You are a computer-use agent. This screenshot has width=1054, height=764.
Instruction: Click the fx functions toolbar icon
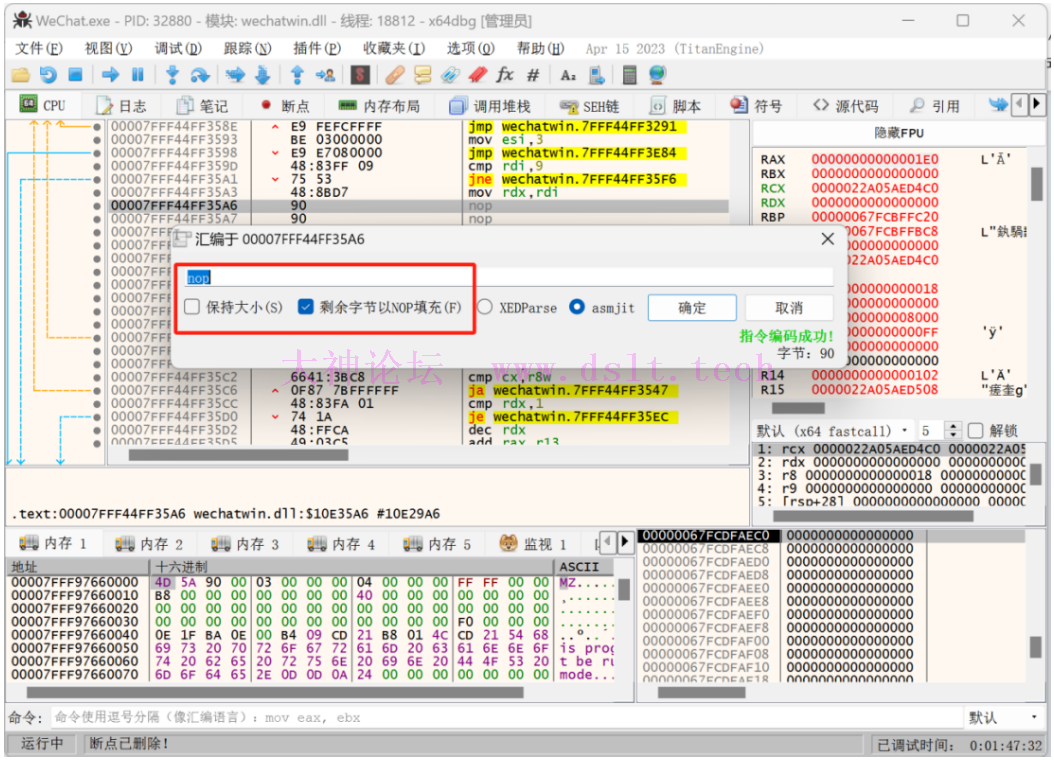(505, 75)
